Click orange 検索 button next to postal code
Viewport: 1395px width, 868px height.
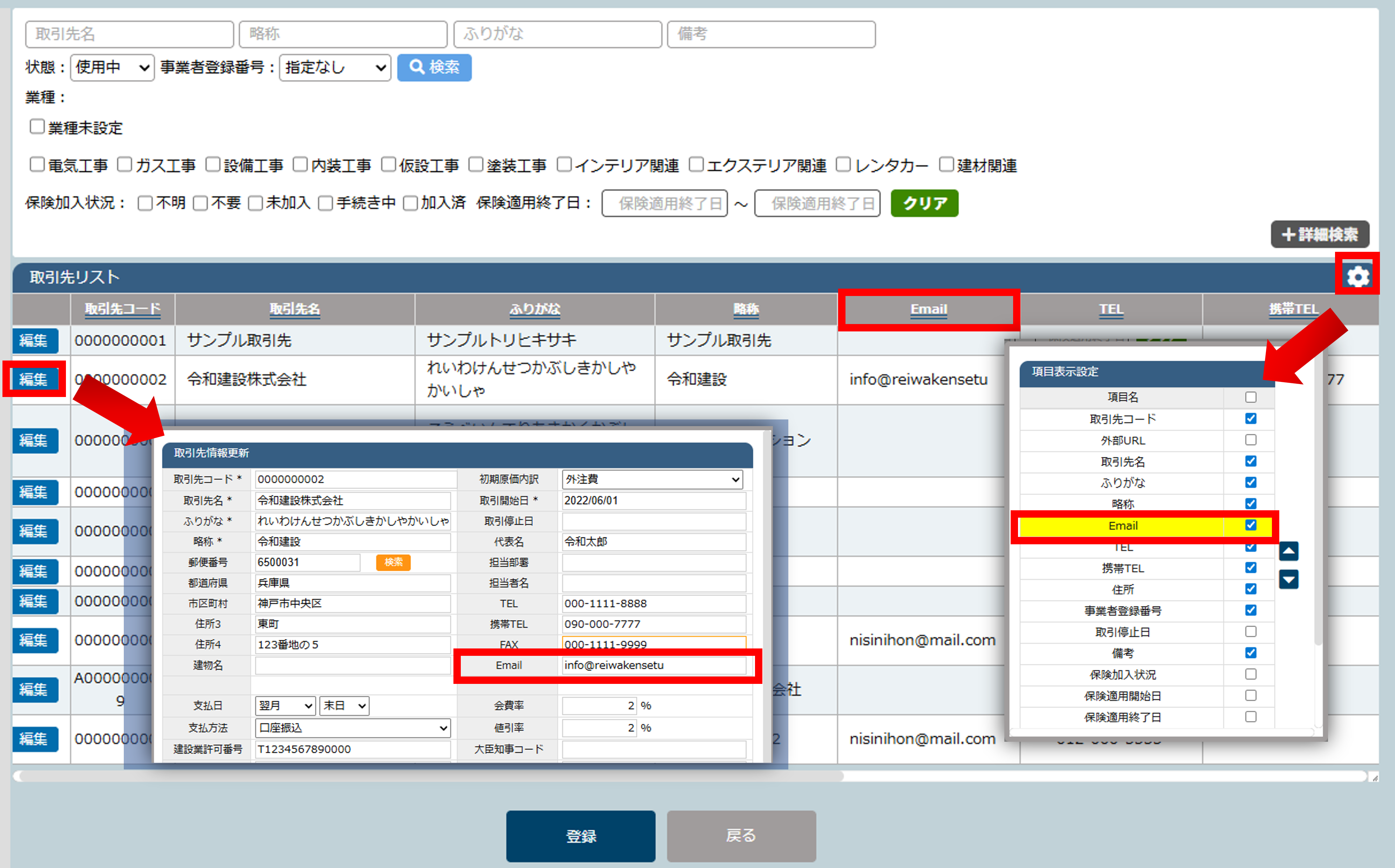pos(393,562)
